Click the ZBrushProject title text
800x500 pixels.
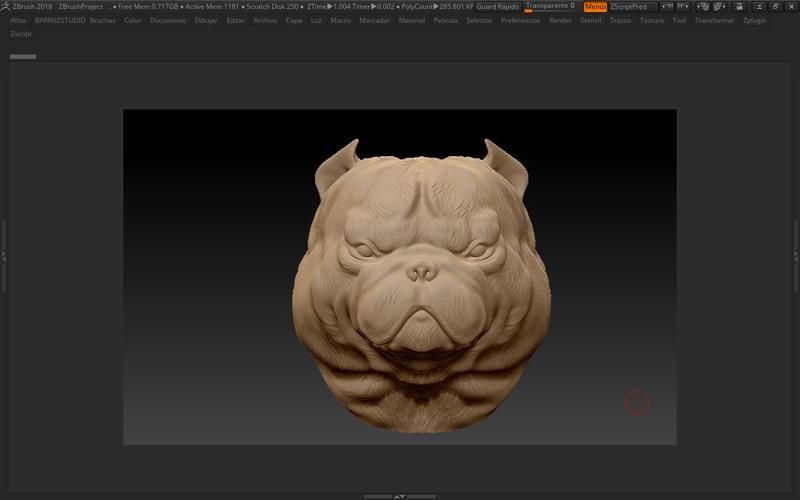tap(81, 7)
